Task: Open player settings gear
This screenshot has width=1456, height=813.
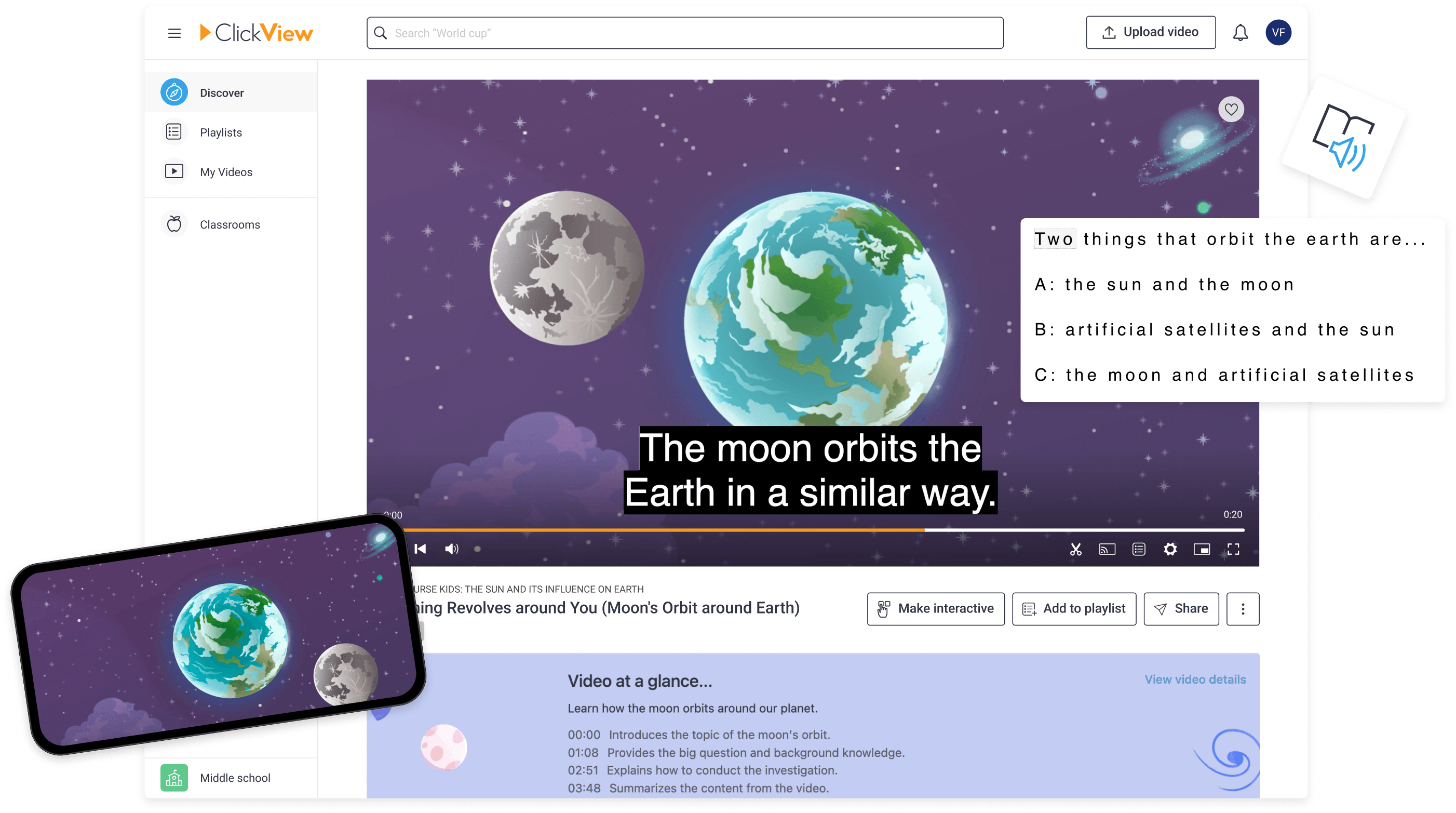Action: click(x=1170, y=549)
